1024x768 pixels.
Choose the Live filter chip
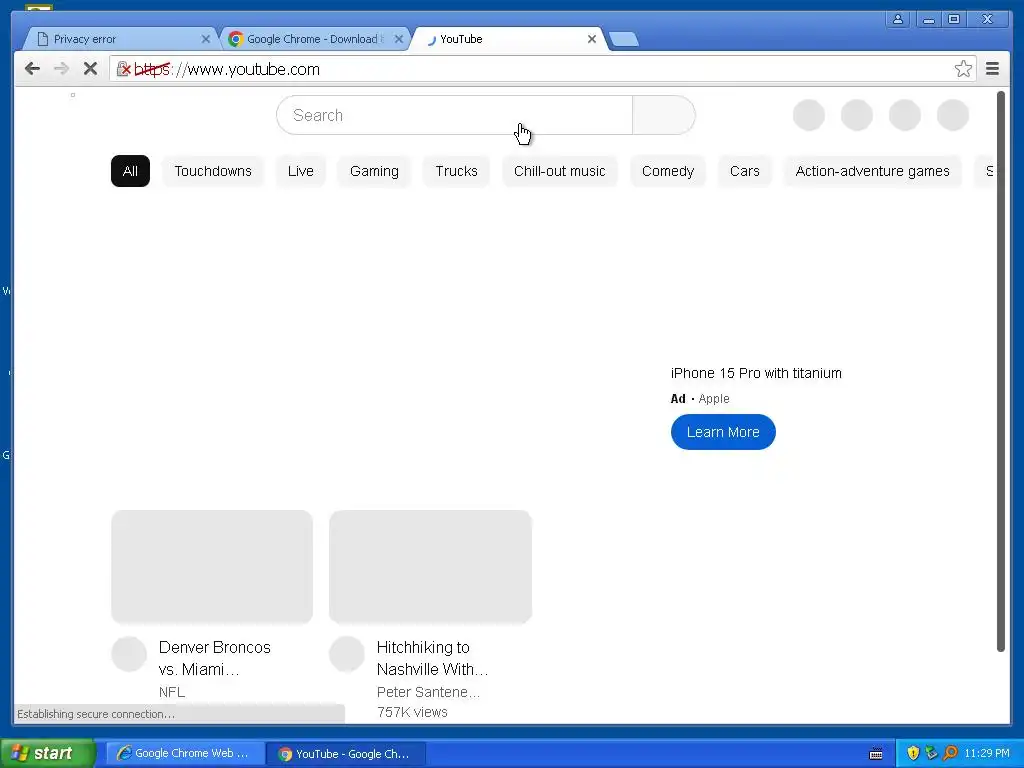(x=300, y=171)
